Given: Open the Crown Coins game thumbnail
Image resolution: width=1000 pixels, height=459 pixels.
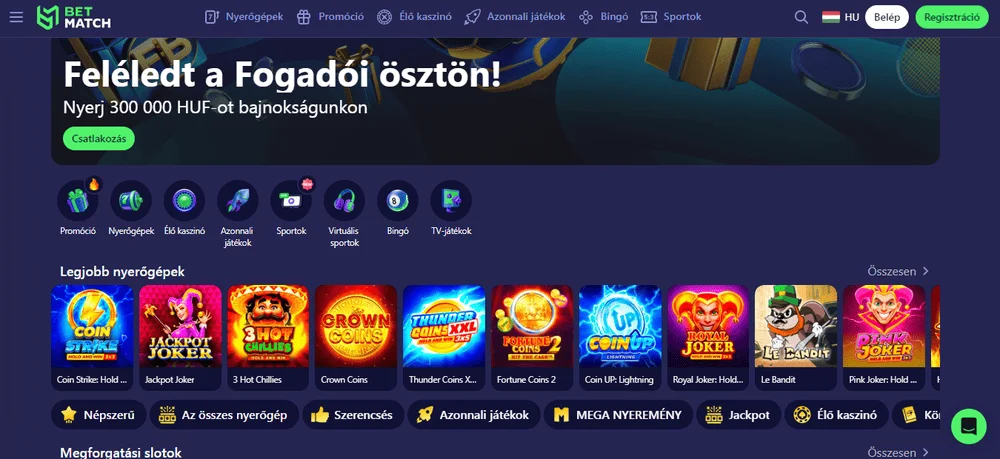Looking at the screenshot, I should coord(356,337).
